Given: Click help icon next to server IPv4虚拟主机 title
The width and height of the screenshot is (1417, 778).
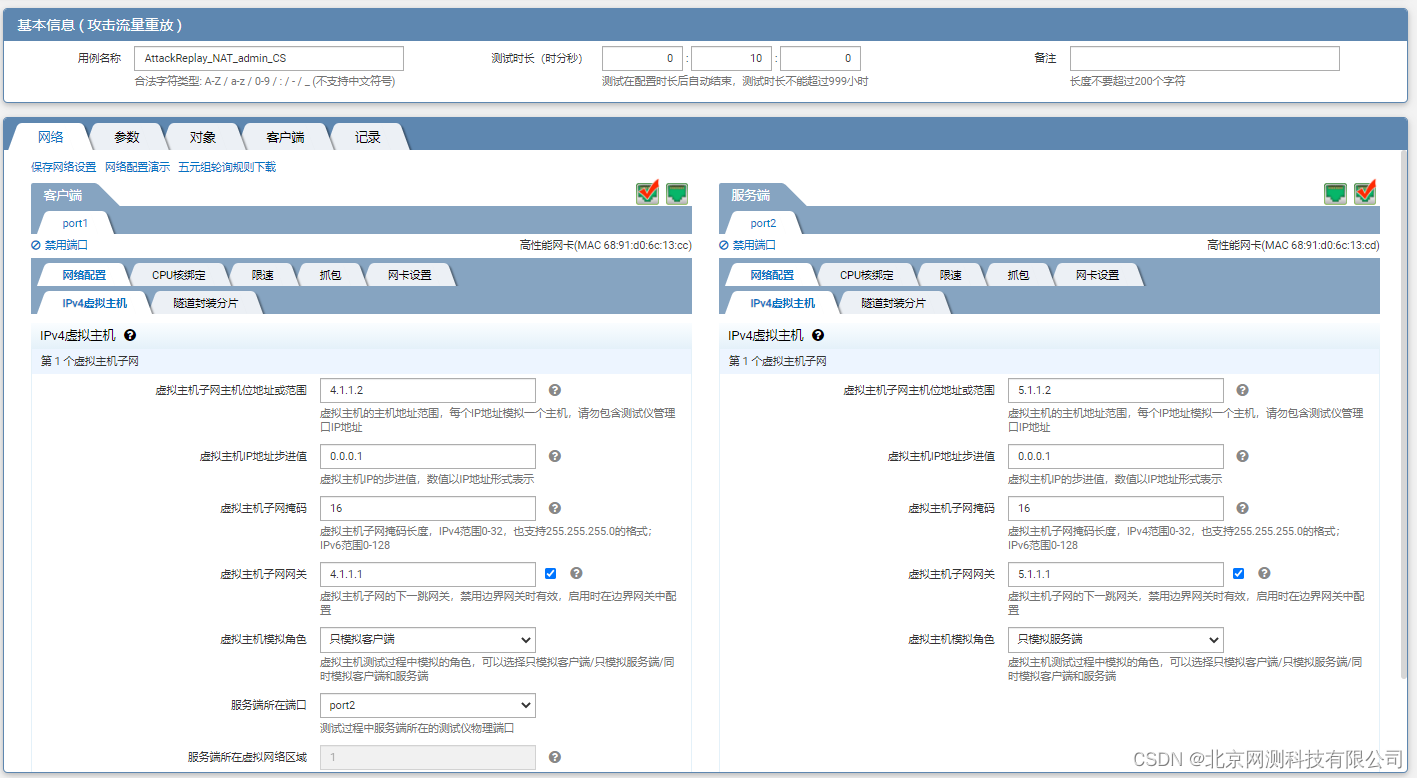Looking at the screenshot, I should tap(818, 336).
